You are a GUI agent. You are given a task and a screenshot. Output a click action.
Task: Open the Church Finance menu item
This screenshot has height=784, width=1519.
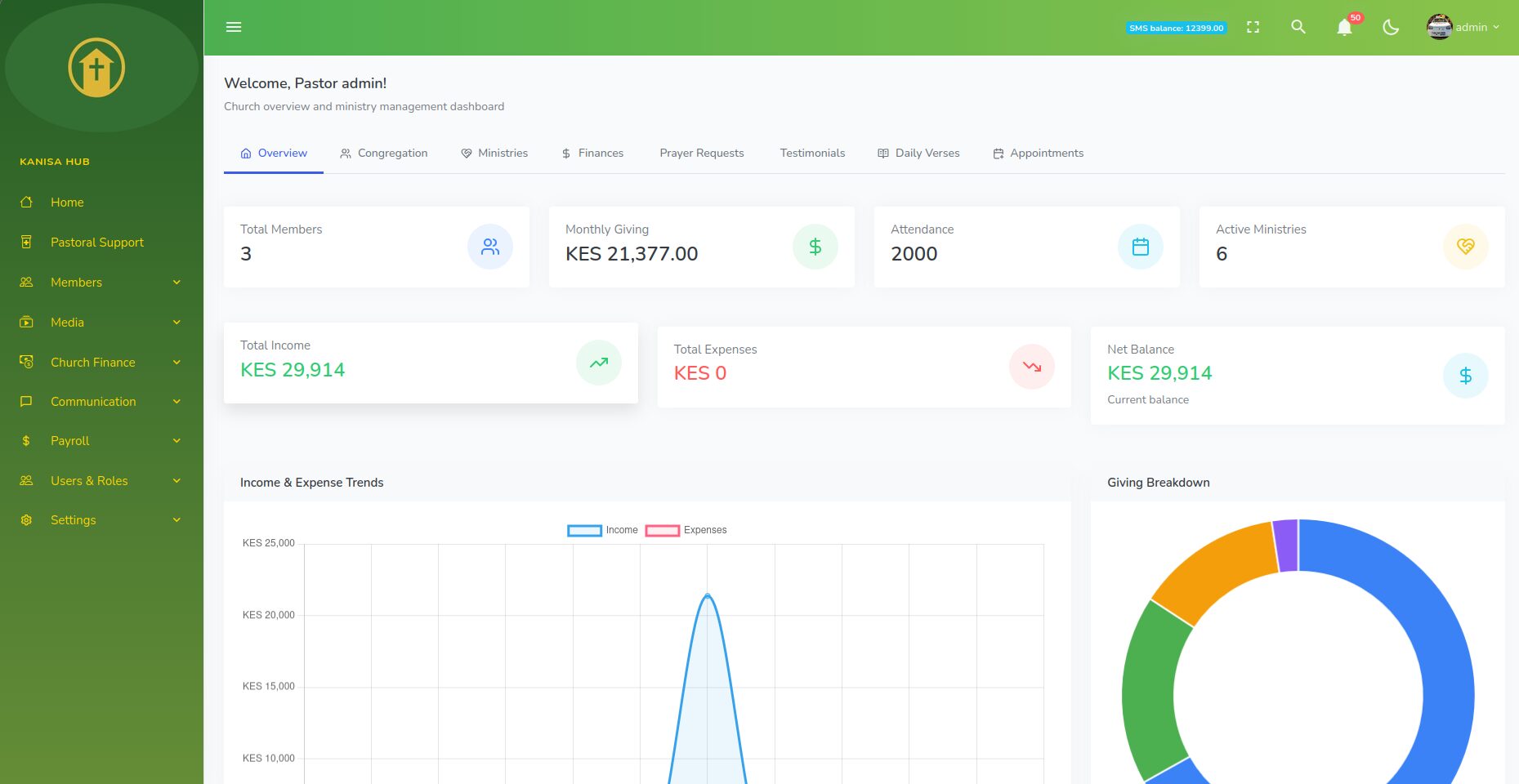(x=101, y=362)
